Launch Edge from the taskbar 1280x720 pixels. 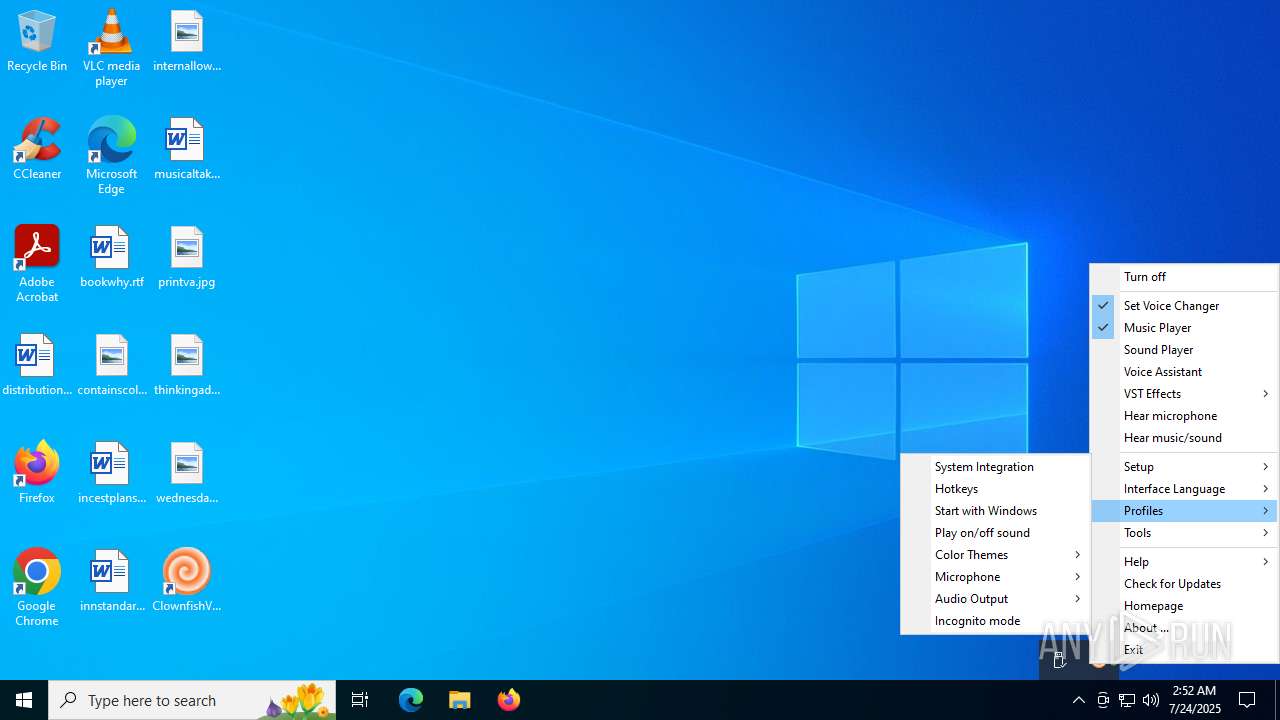(411, 700)
